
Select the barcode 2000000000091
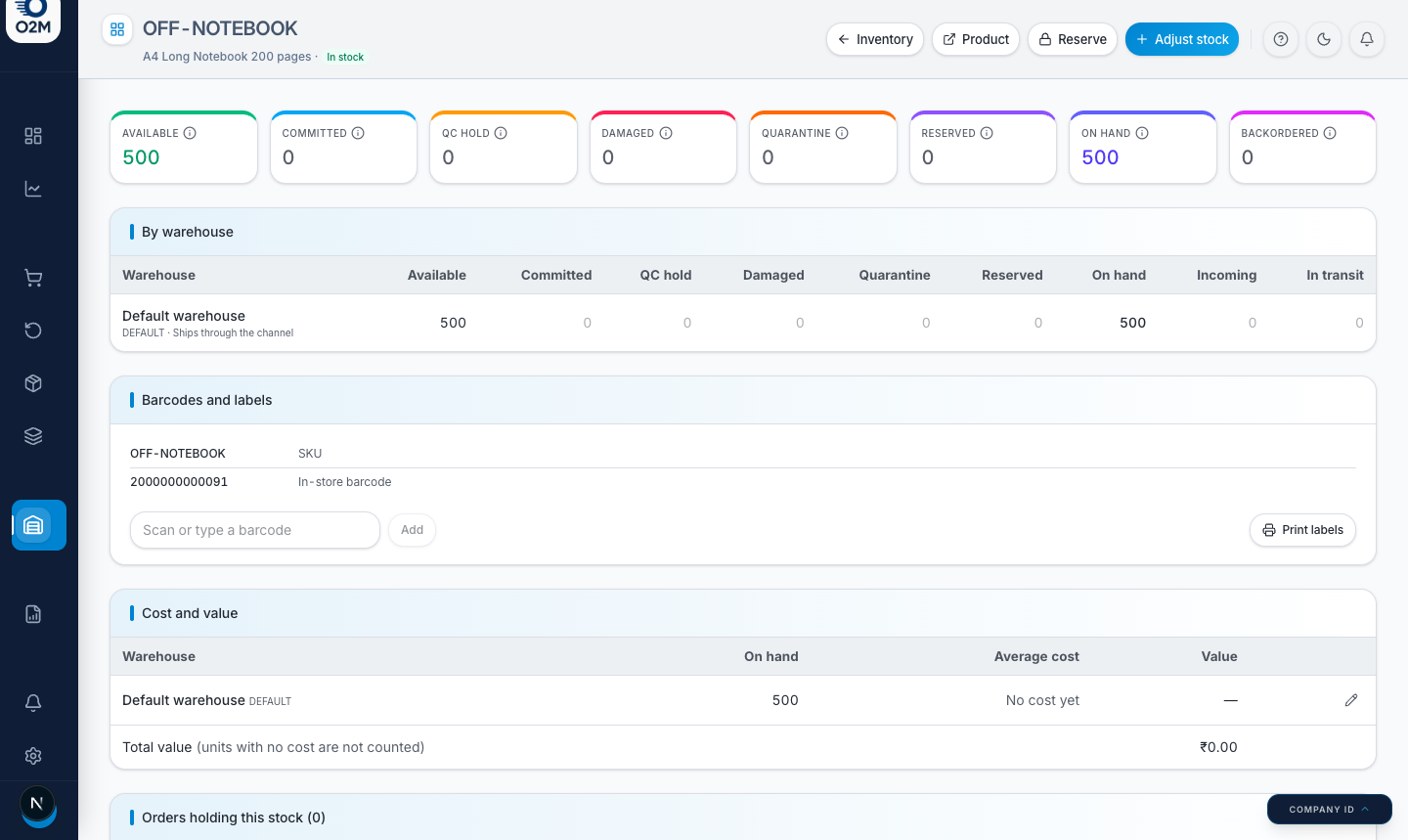(179, 482)
